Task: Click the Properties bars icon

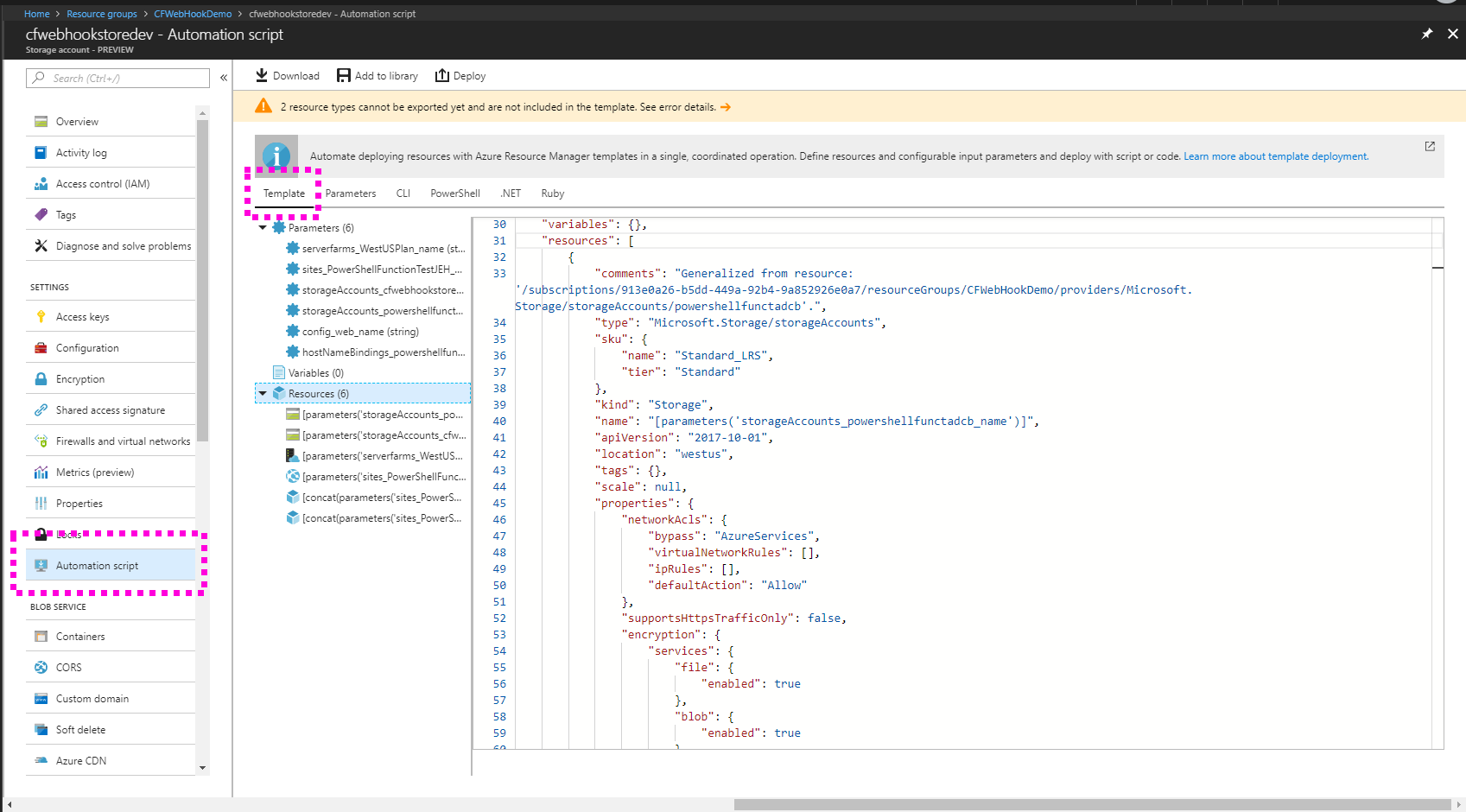Action: click(41, 504)
